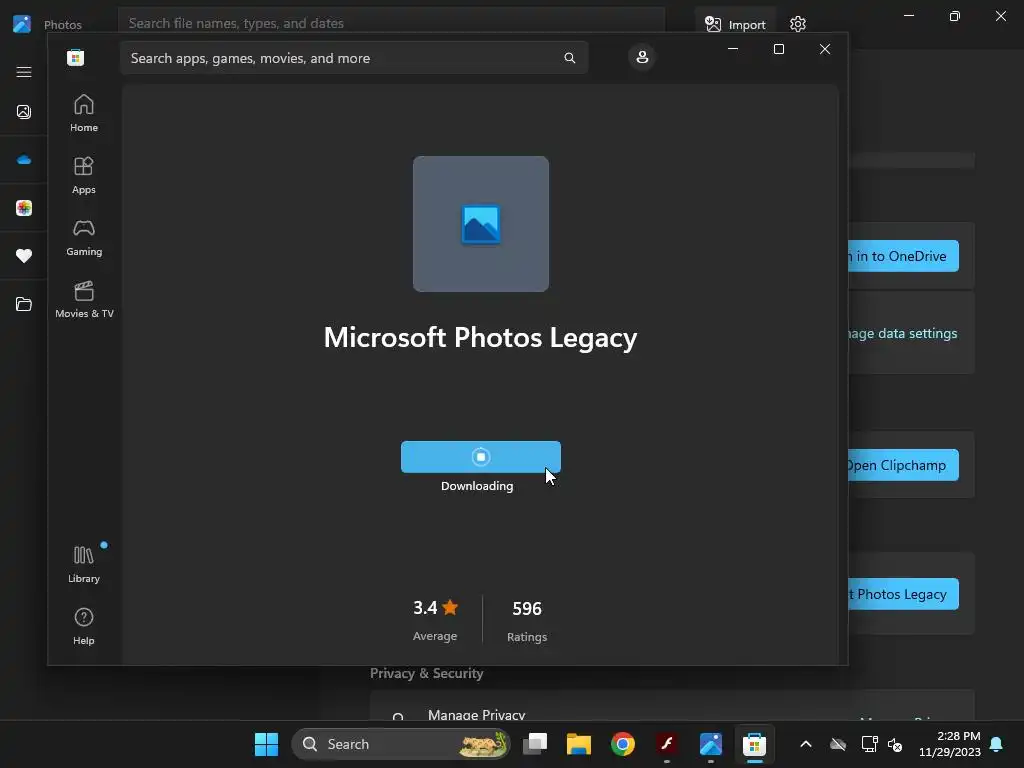Focus Photos search file names field
1024x768 pixels.
(x=391, y=23)
